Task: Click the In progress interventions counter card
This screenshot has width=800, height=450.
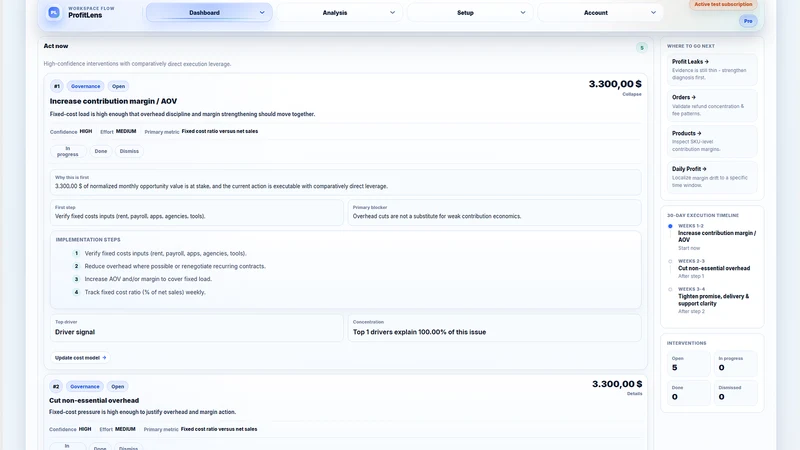Action: click(x=735, y=364)
